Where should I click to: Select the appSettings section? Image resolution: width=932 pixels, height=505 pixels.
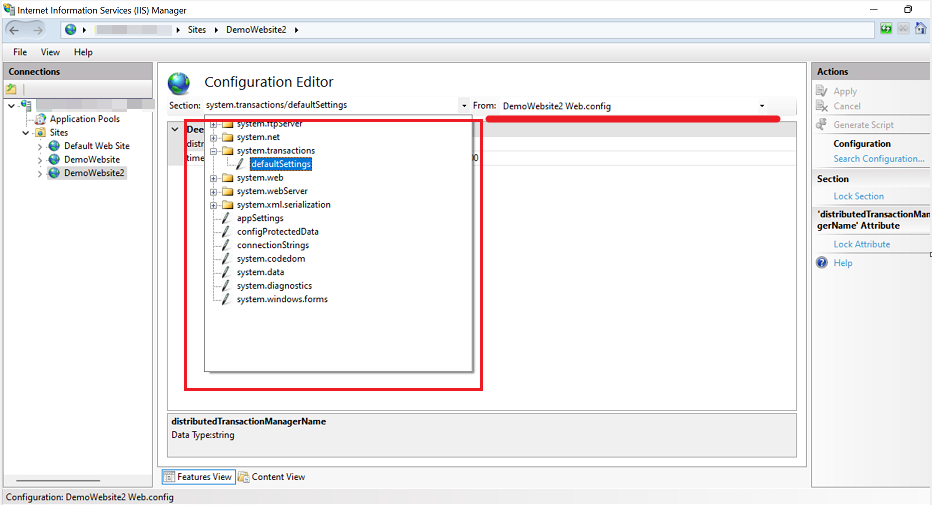260,219
